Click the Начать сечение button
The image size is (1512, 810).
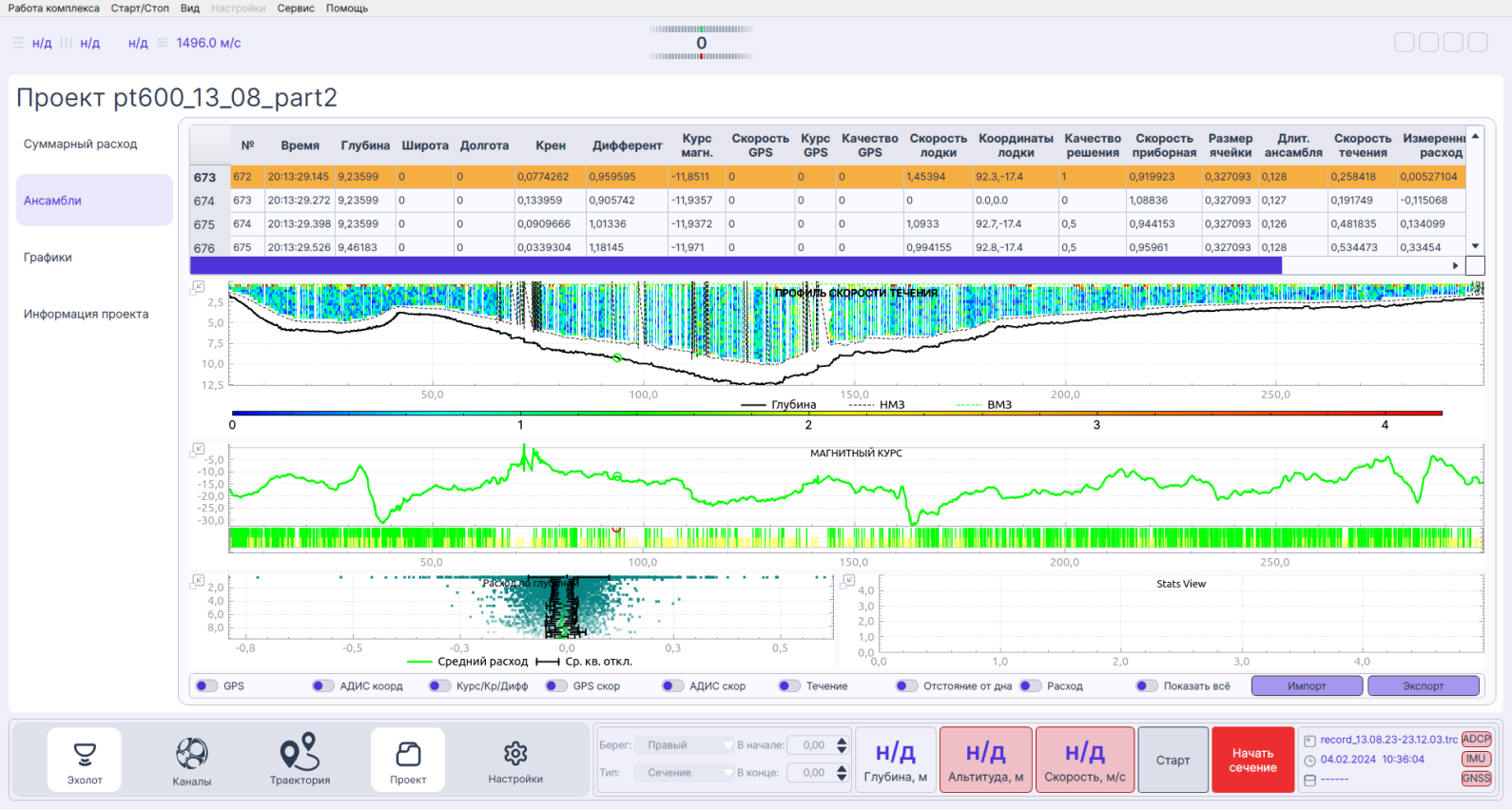1252,760
